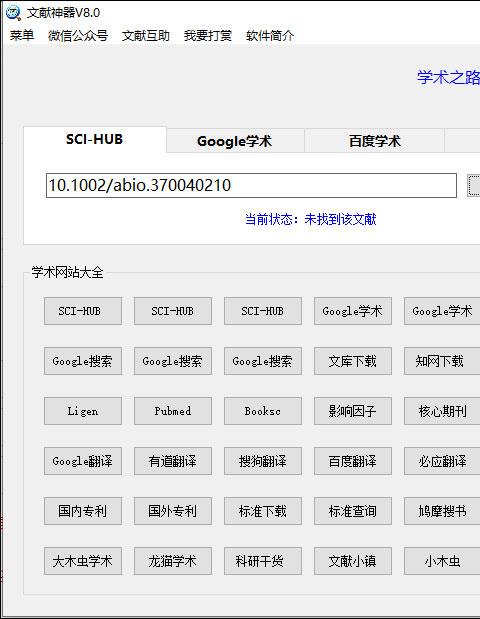
Task: Open the 菜单 menu
Action: point(22,36)
